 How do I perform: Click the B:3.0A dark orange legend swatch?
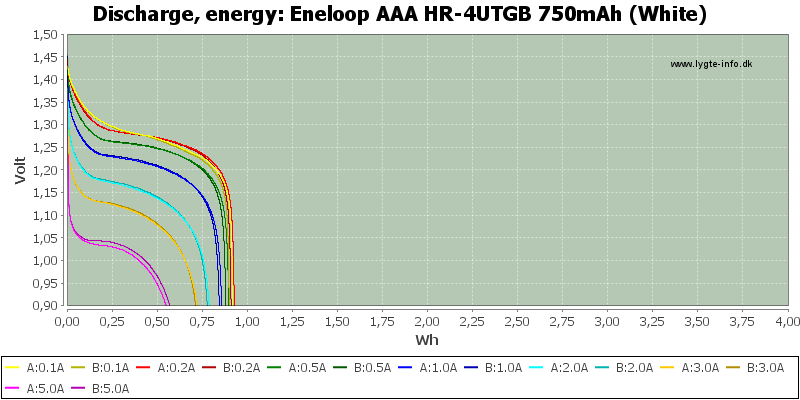[732, 367]
